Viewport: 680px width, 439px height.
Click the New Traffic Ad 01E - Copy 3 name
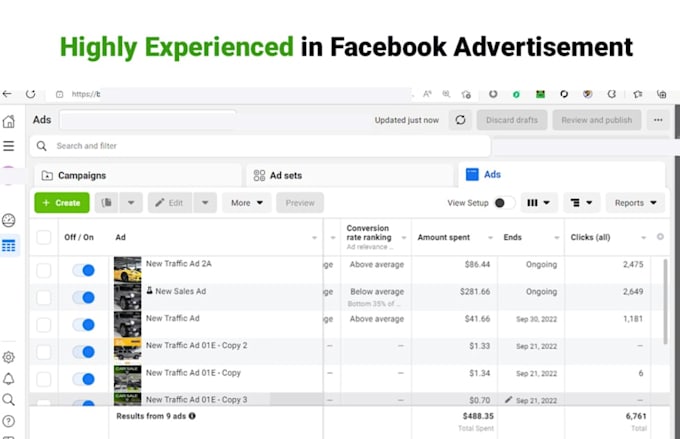pyautogui.click(x=196, y=400)
